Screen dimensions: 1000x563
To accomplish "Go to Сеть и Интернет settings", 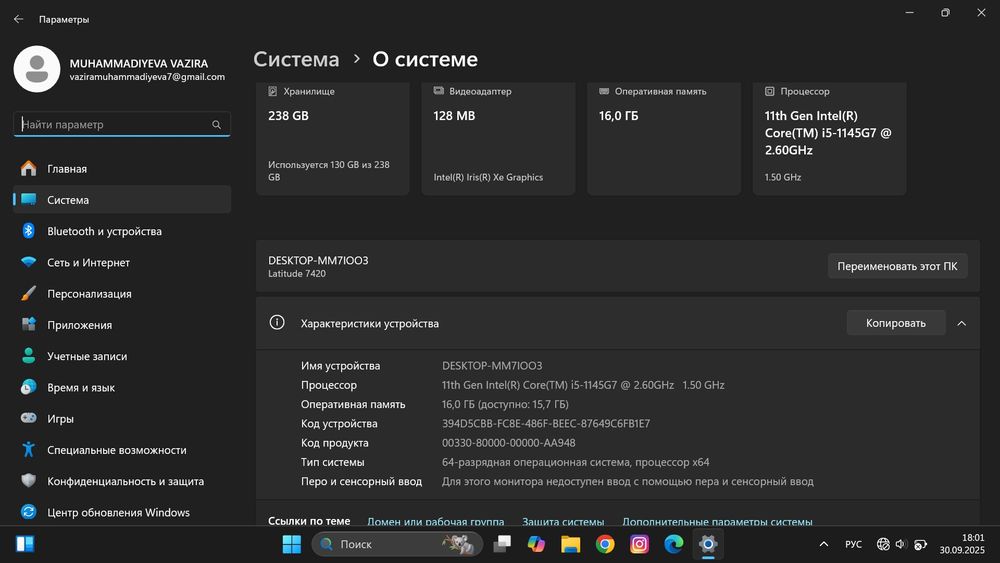I will point(122,262).
